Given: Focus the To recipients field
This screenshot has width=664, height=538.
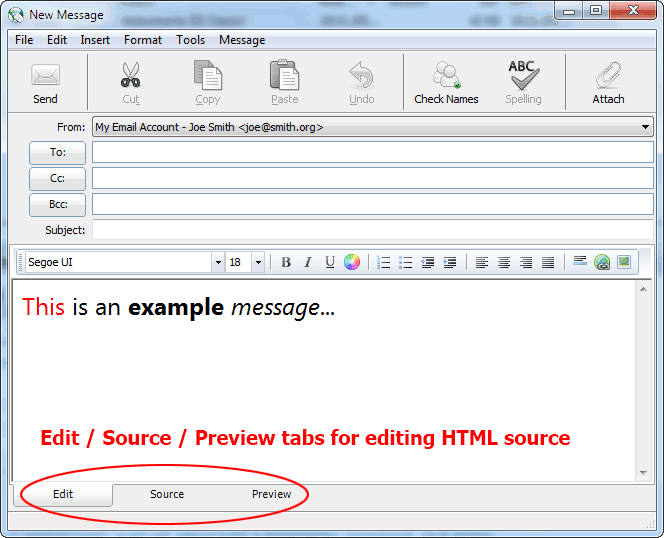Looking at the screenshot, I should tap(373, 152).
